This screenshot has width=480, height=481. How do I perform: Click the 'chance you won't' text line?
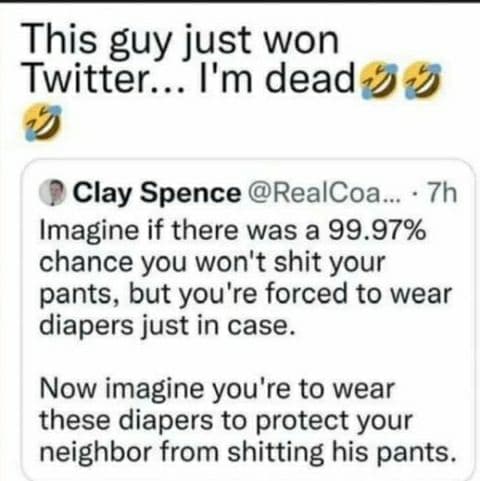[x=212, y=263]
